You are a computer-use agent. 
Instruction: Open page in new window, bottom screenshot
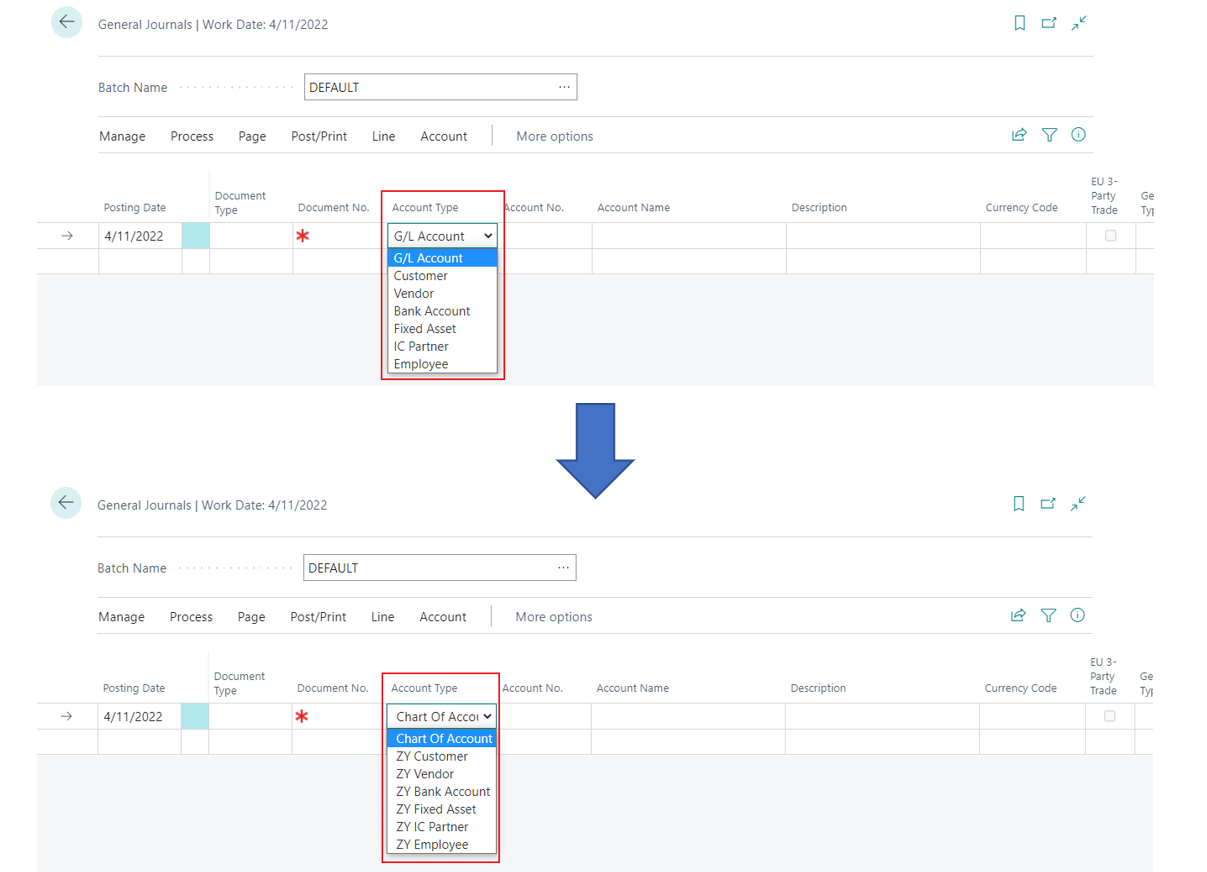1048,503
